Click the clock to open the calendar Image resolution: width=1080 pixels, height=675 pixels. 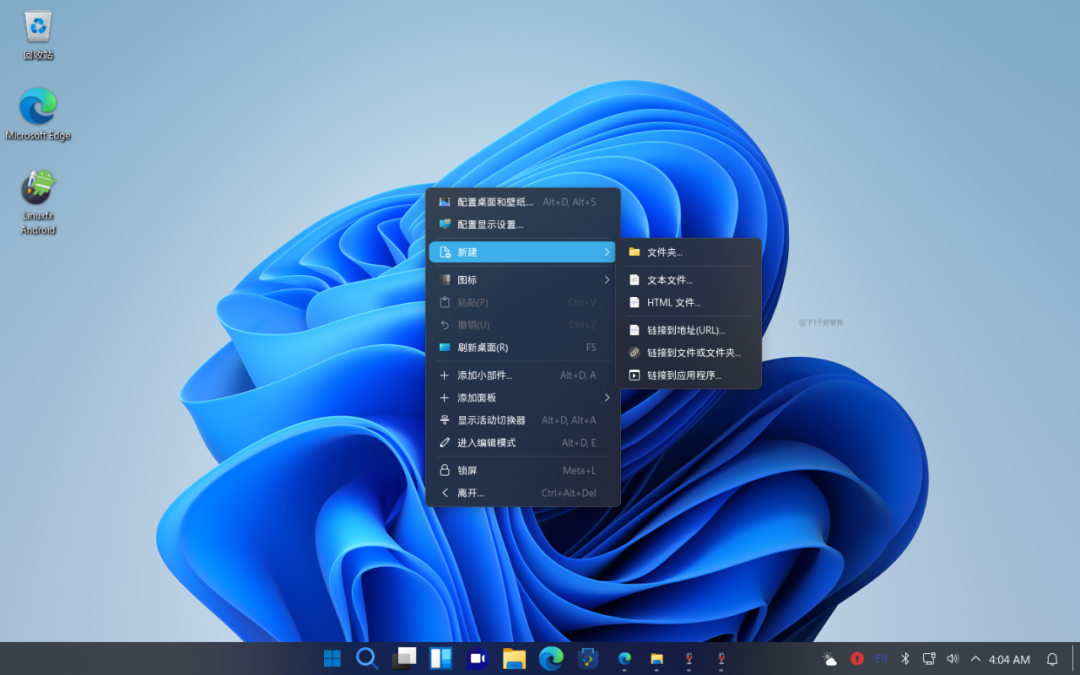coord(1008,659)
